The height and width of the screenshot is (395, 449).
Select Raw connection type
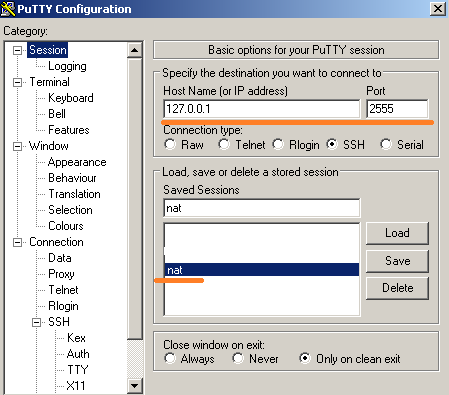[170, 144]
